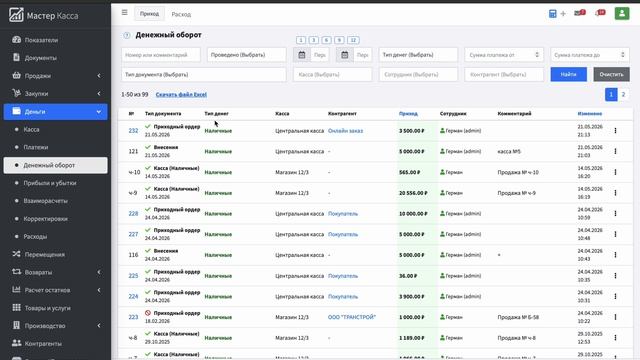Open Показатели in the sidebar
This screenshot has width=640, height=360.
click(x=56, y=40)
